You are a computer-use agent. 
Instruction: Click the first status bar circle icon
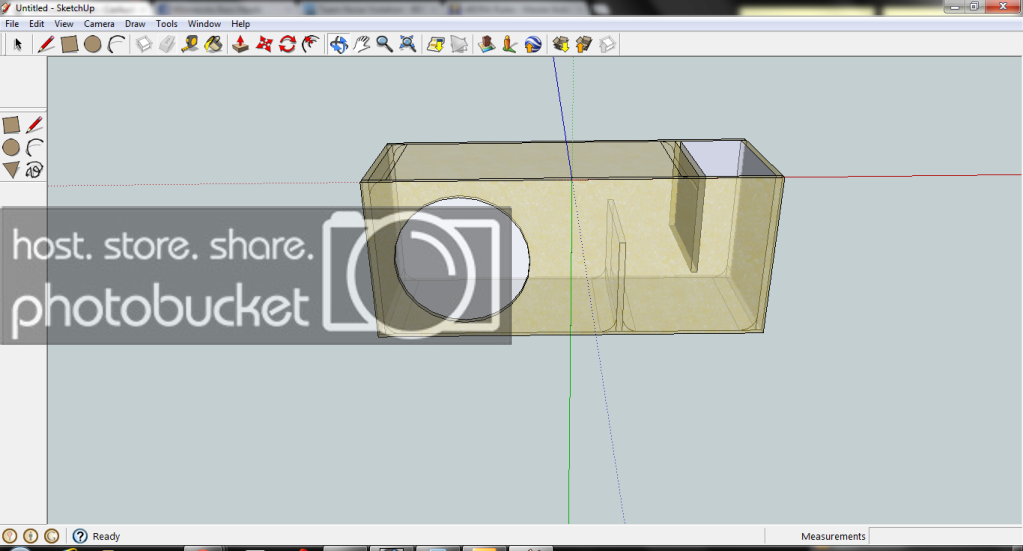[x=10, y=536]
